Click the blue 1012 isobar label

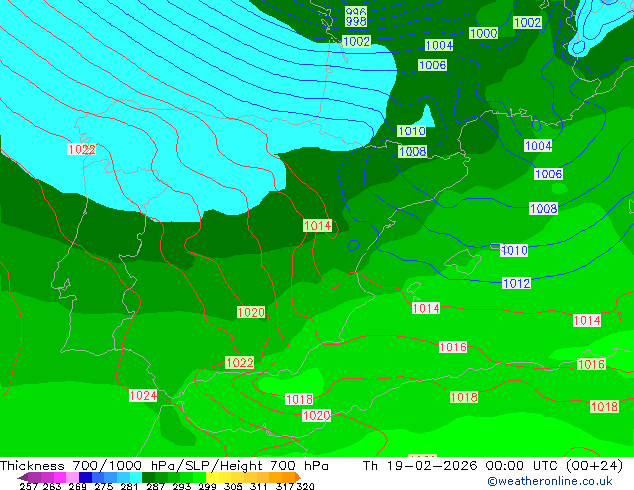pyautogui.click(x=516, y=283)
